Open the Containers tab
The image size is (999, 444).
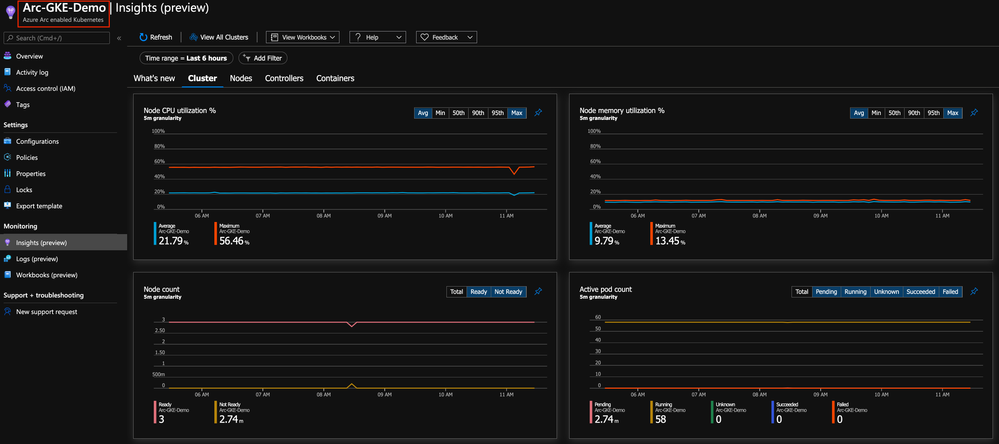(335, 78)
